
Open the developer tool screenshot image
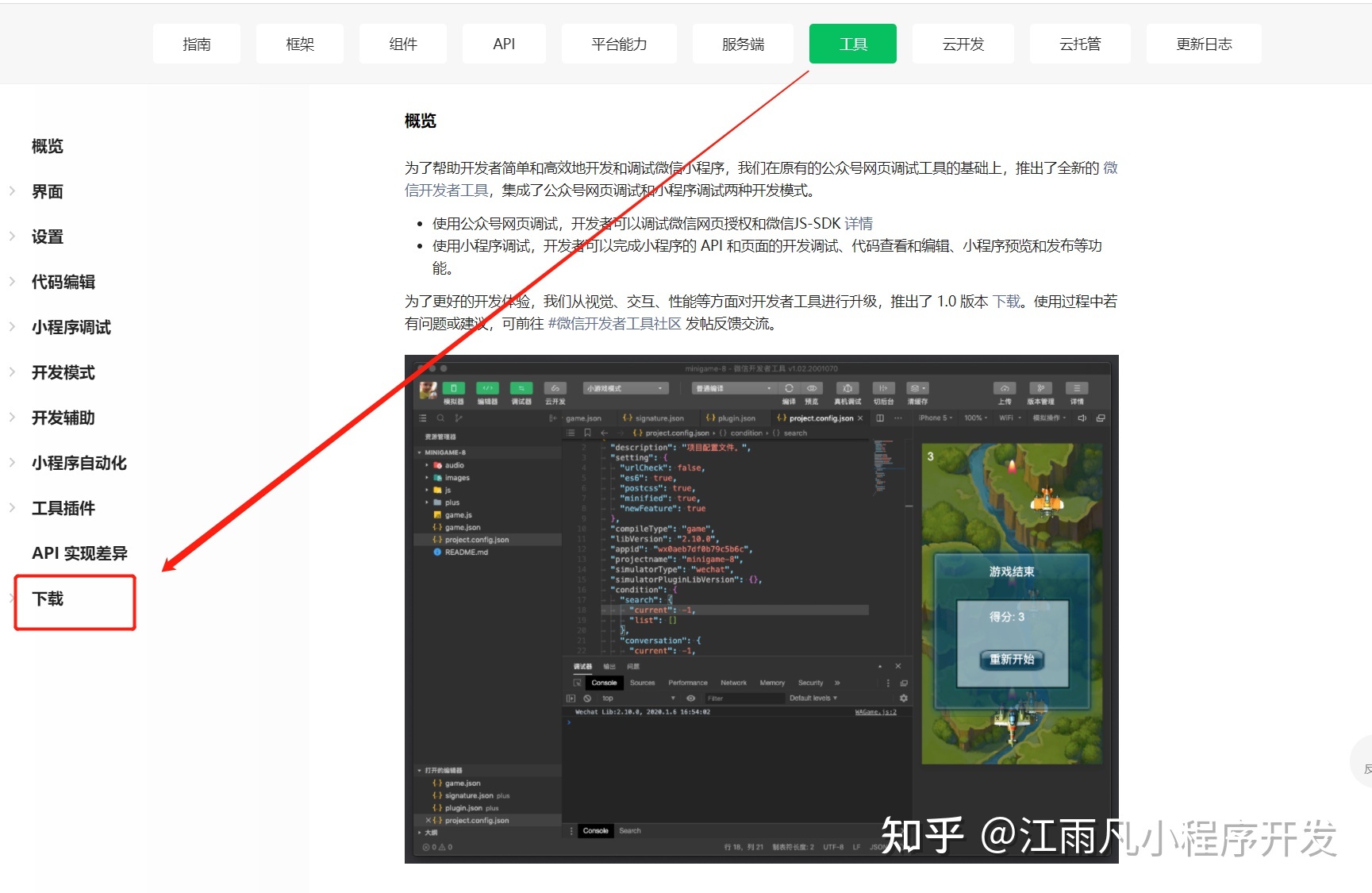pos(762,609)
